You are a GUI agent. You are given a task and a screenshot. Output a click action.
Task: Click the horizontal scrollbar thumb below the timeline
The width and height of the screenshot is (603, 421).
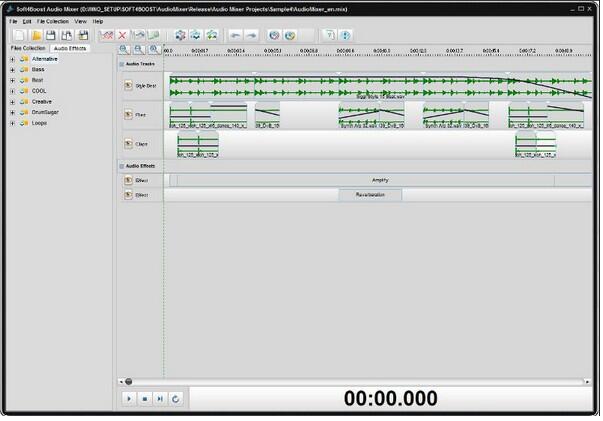pyautogui.click(x=128, y=381)
